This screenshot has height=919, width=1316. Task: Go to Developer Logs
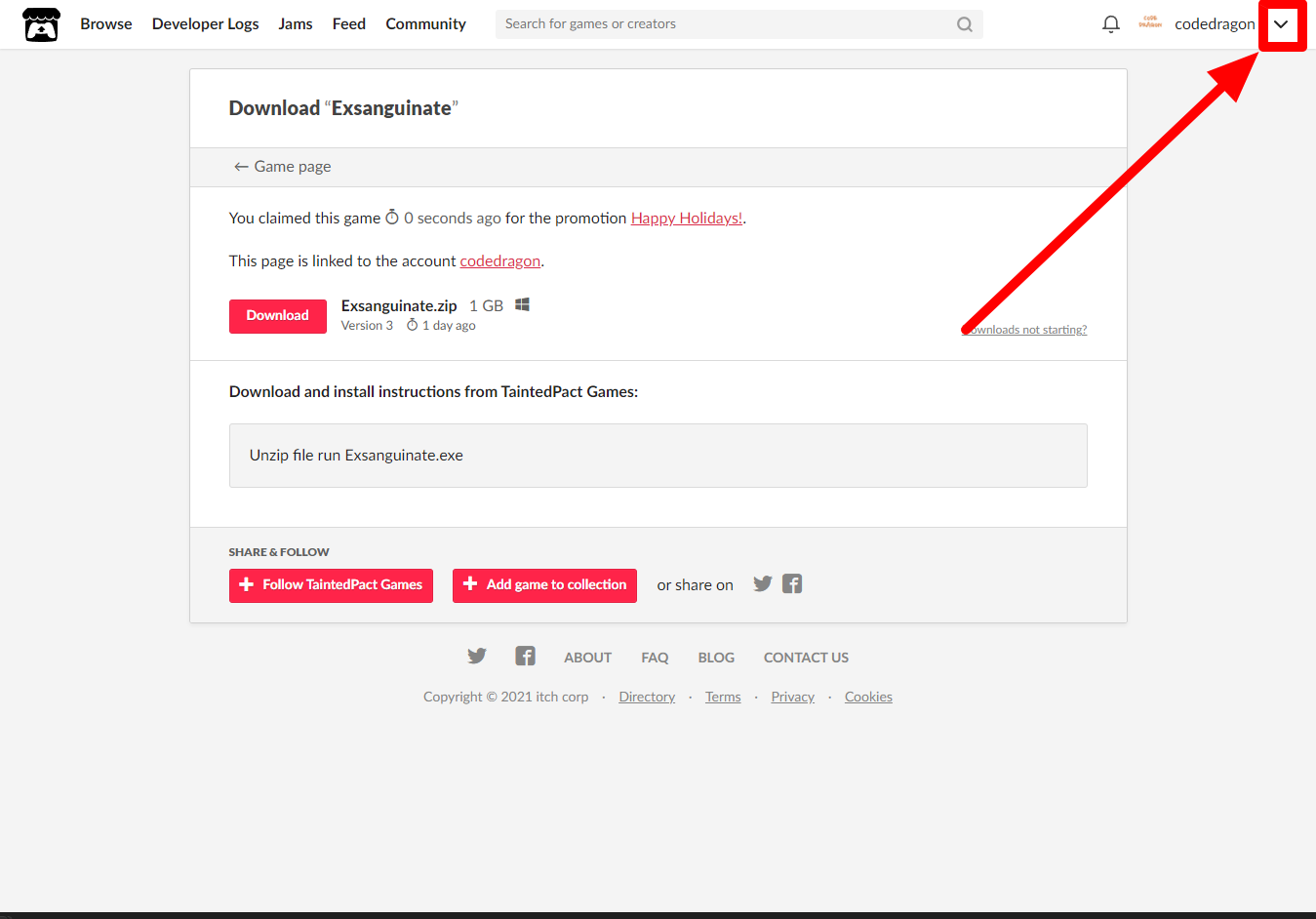point(206,24)
